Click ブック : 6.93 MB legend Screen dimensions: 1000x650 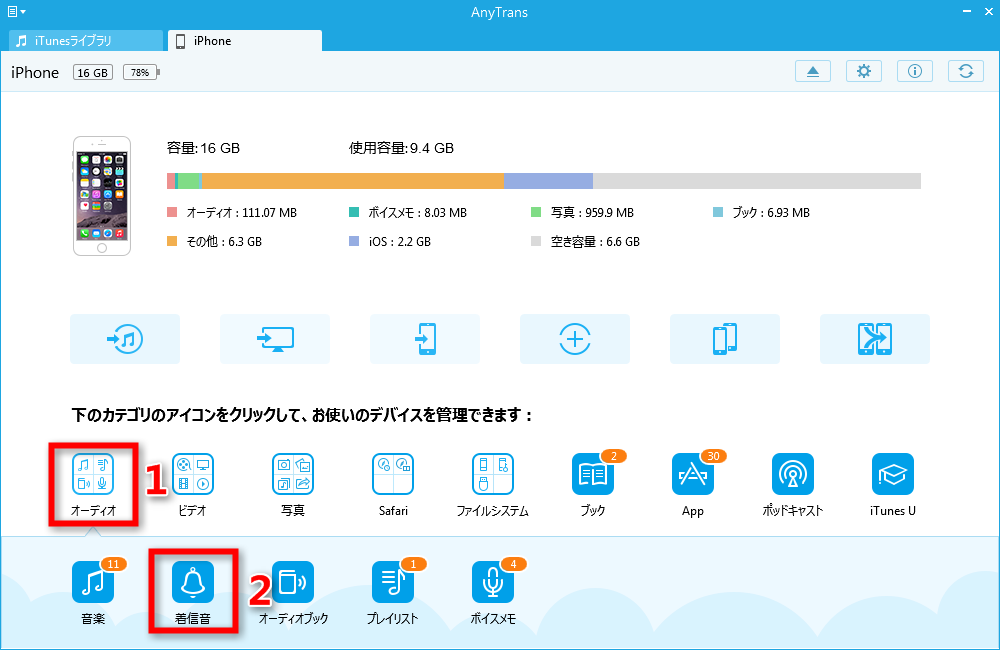point(761,212)
